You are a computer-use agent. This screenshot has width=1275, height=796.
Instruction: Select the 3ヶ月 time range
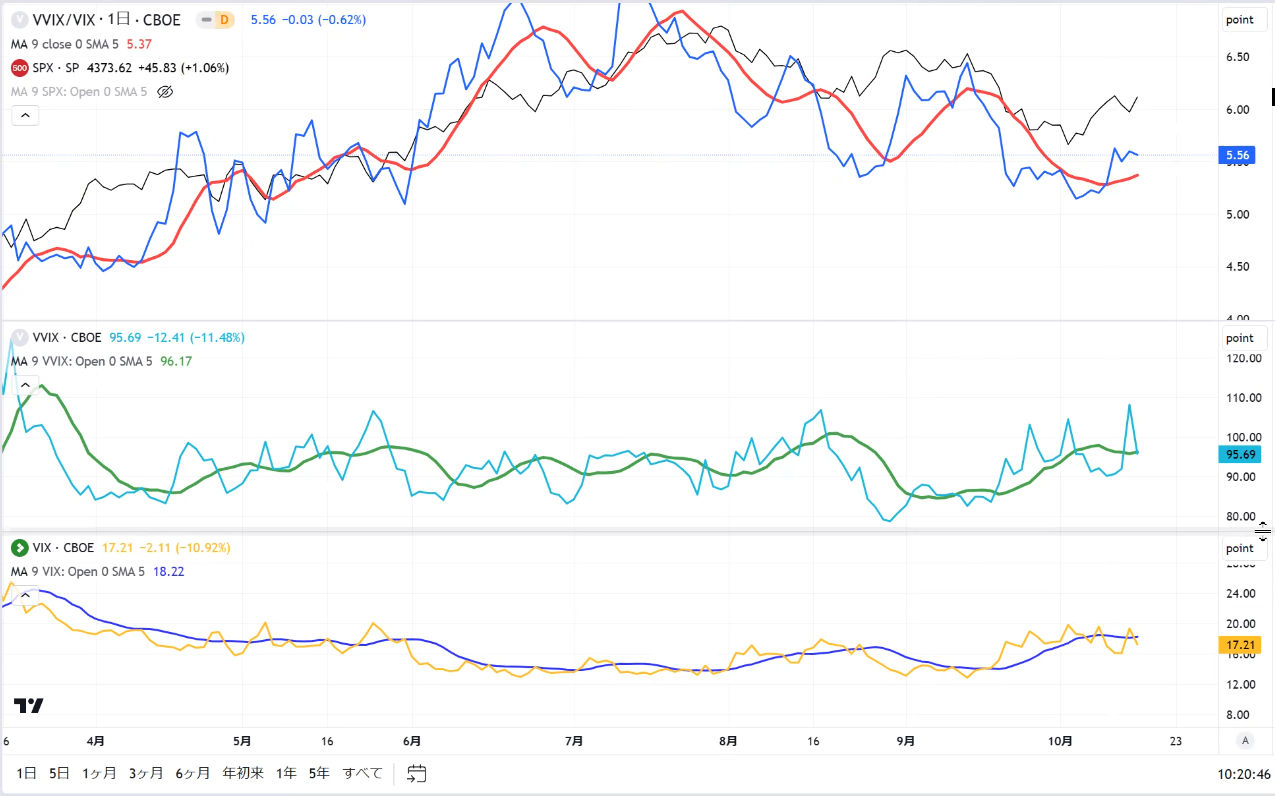click(x=147, y=773)
